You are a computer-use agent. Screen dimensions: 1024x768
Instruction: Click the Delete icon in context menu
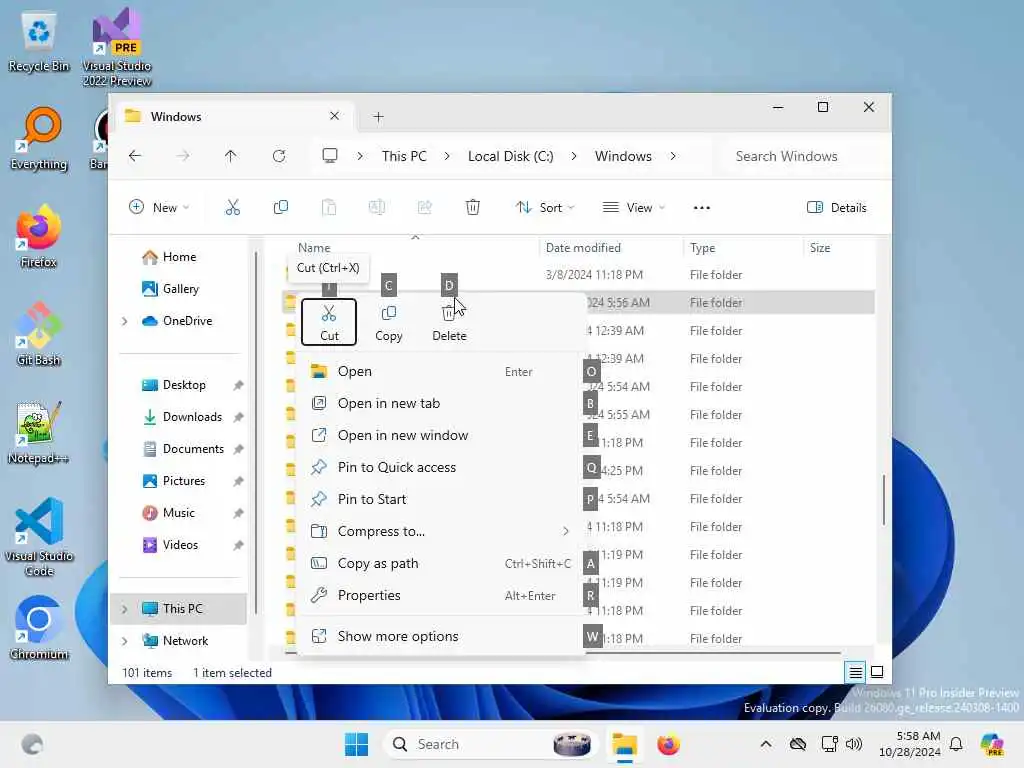(449, 321)
